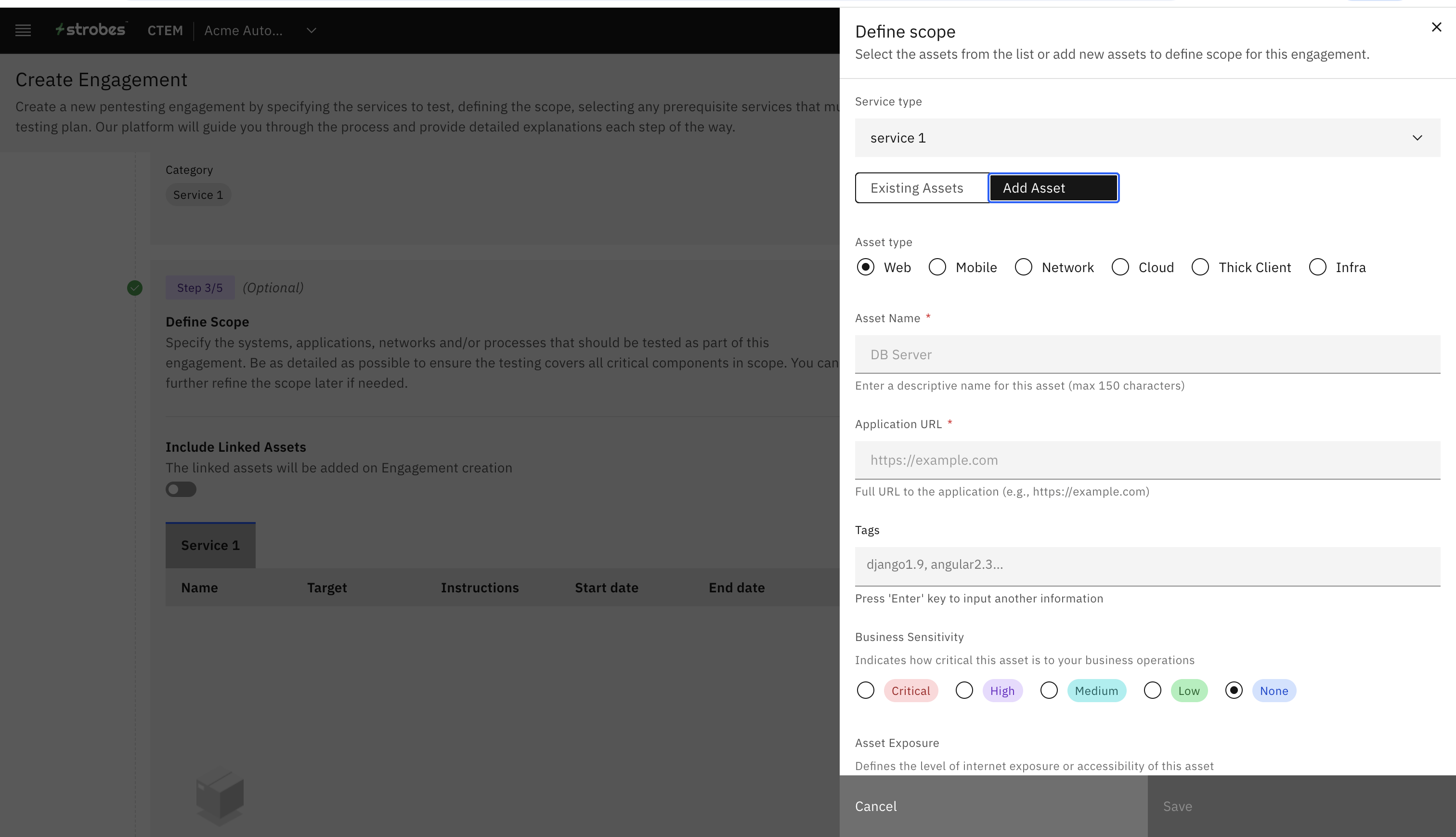
Task: Click the Strobes logo
Action: [91, 30]
